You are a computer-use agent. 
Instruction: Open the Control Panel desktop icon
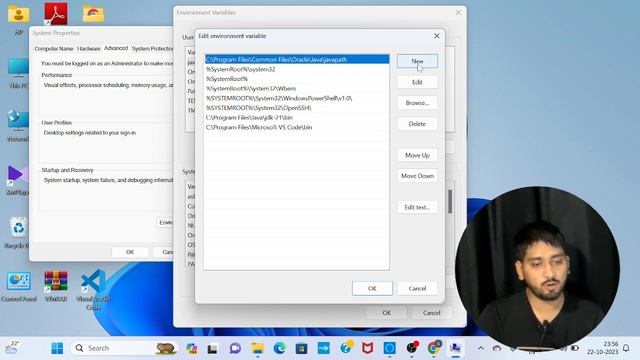click(x=18, y=287)
